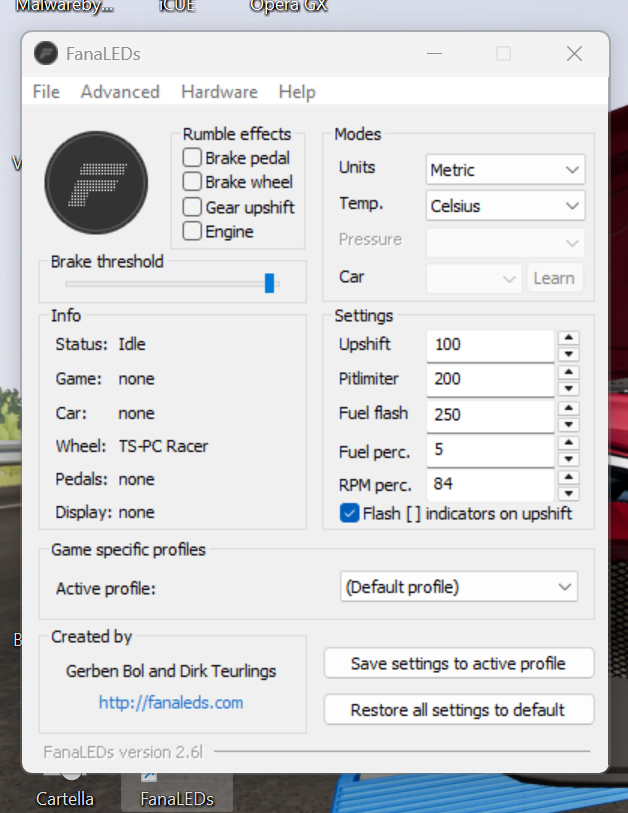Click Save settings to active profile
The width and height of the screenshot is (628, 813).
click(458, 663)
